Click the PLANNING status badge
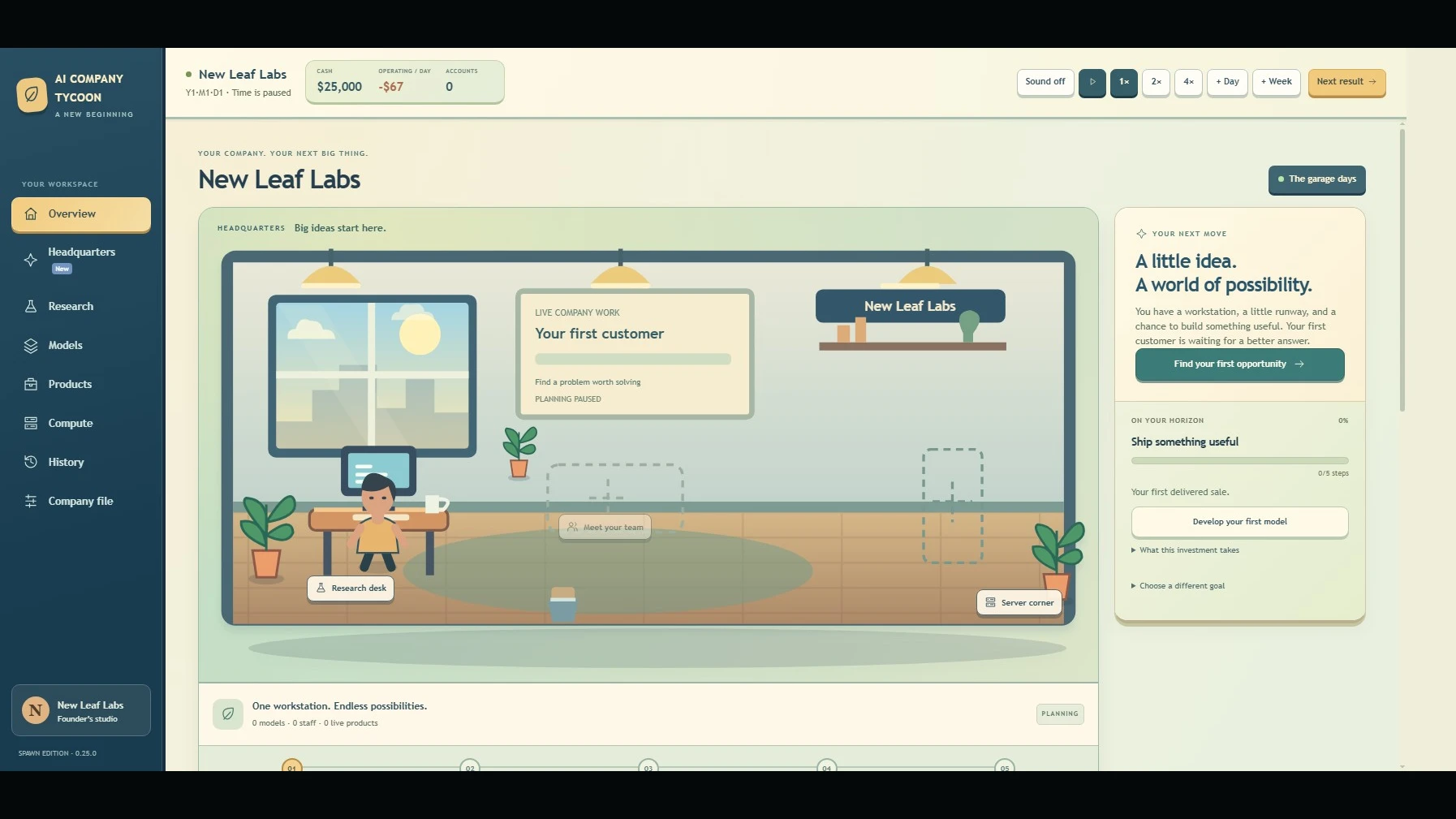This screenshot has height=819, width=1456. click(1060, 714)
